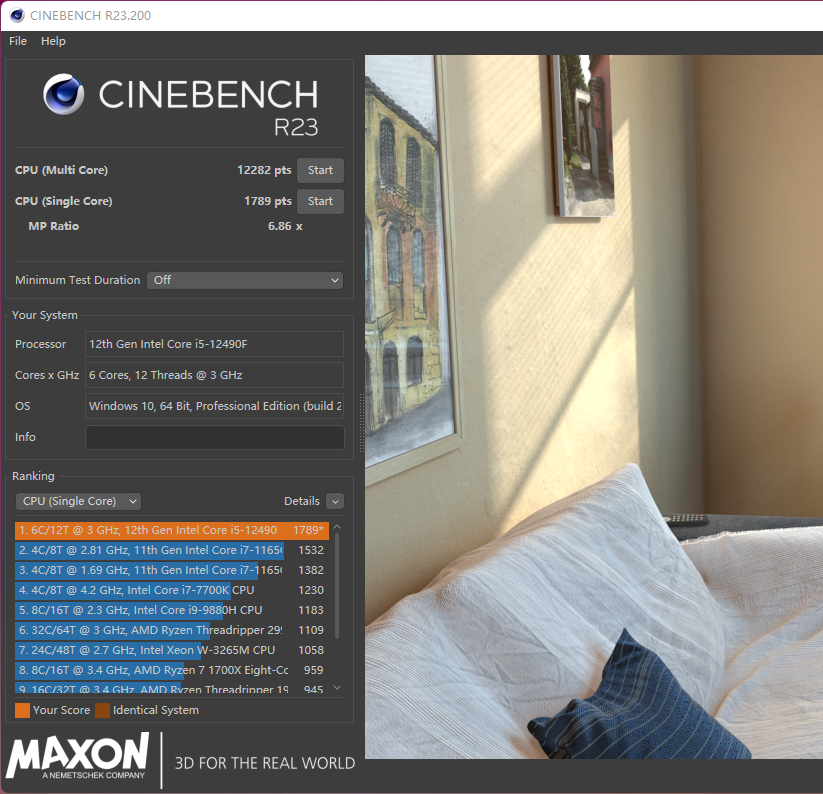Screen dimensions: 823x794
Task: Click the MAXON logo at bottom left
Action: coord(78,756)
